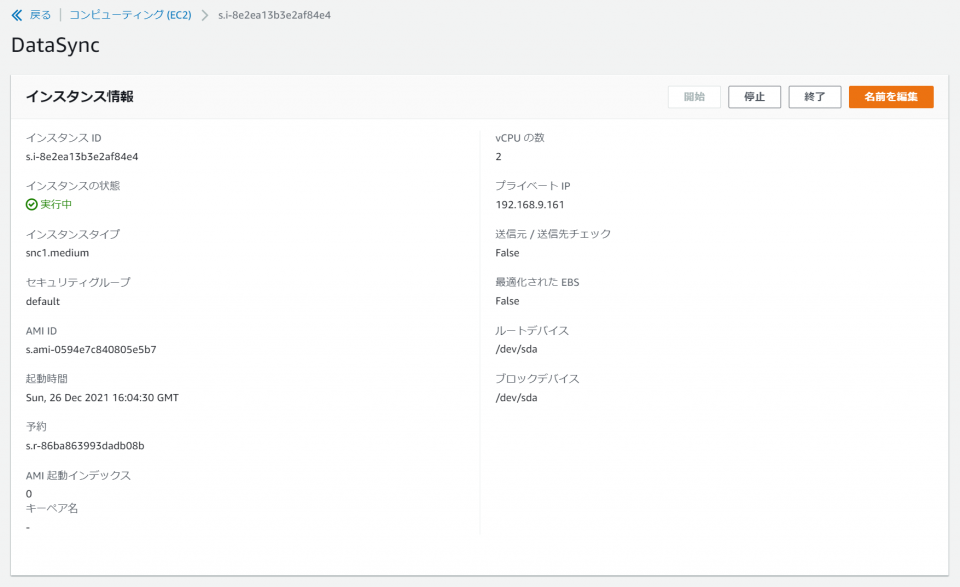Screen dimensions: 960x587
Task: Select the private IP 192.168.9.161
Action: pyautogui.click(x=531, y=204)
